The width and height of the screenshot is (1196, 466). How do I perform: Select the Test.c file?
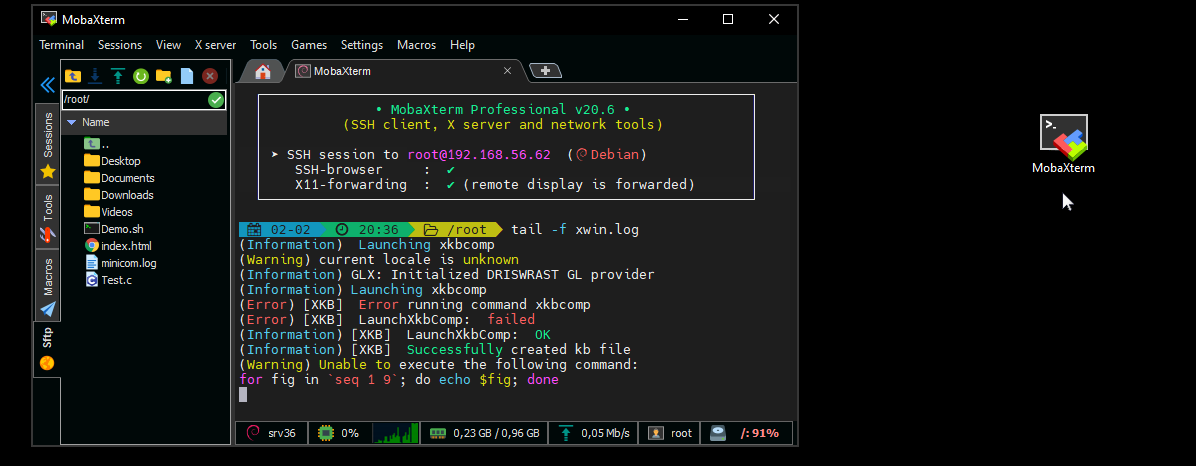pyautogui.click(x=108, y=280)
